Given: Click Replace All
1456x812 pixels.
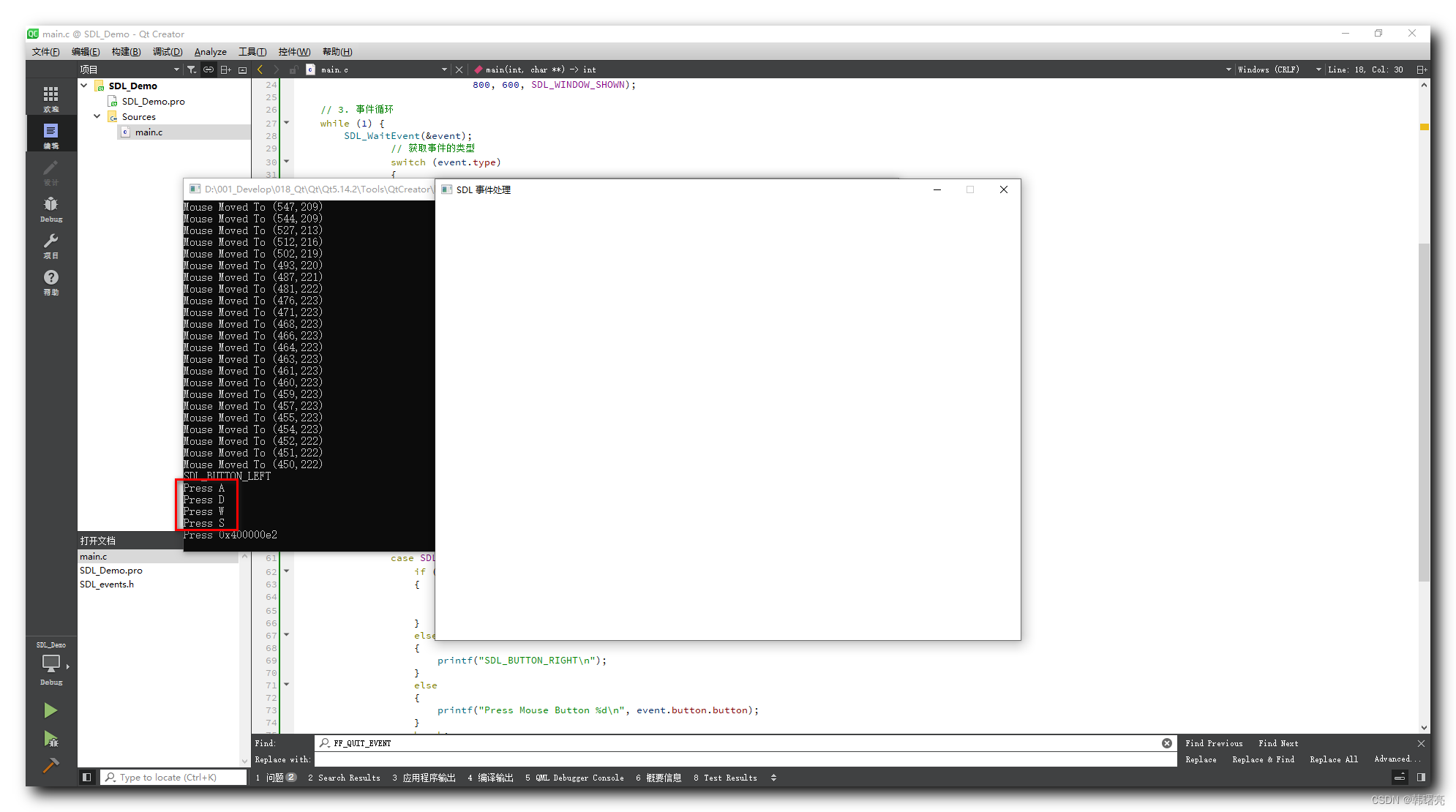Looking at the screenshot, I should coord(1333,759).
